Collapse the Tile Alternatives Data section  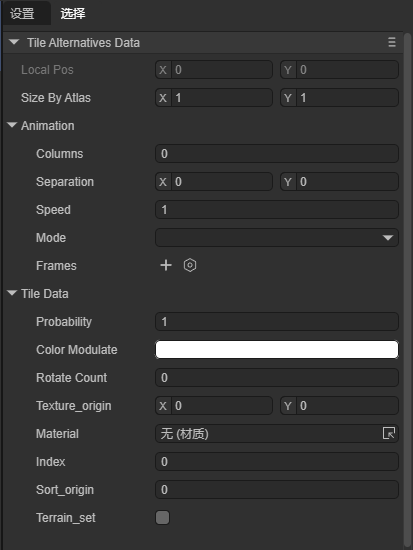(14, 42)
